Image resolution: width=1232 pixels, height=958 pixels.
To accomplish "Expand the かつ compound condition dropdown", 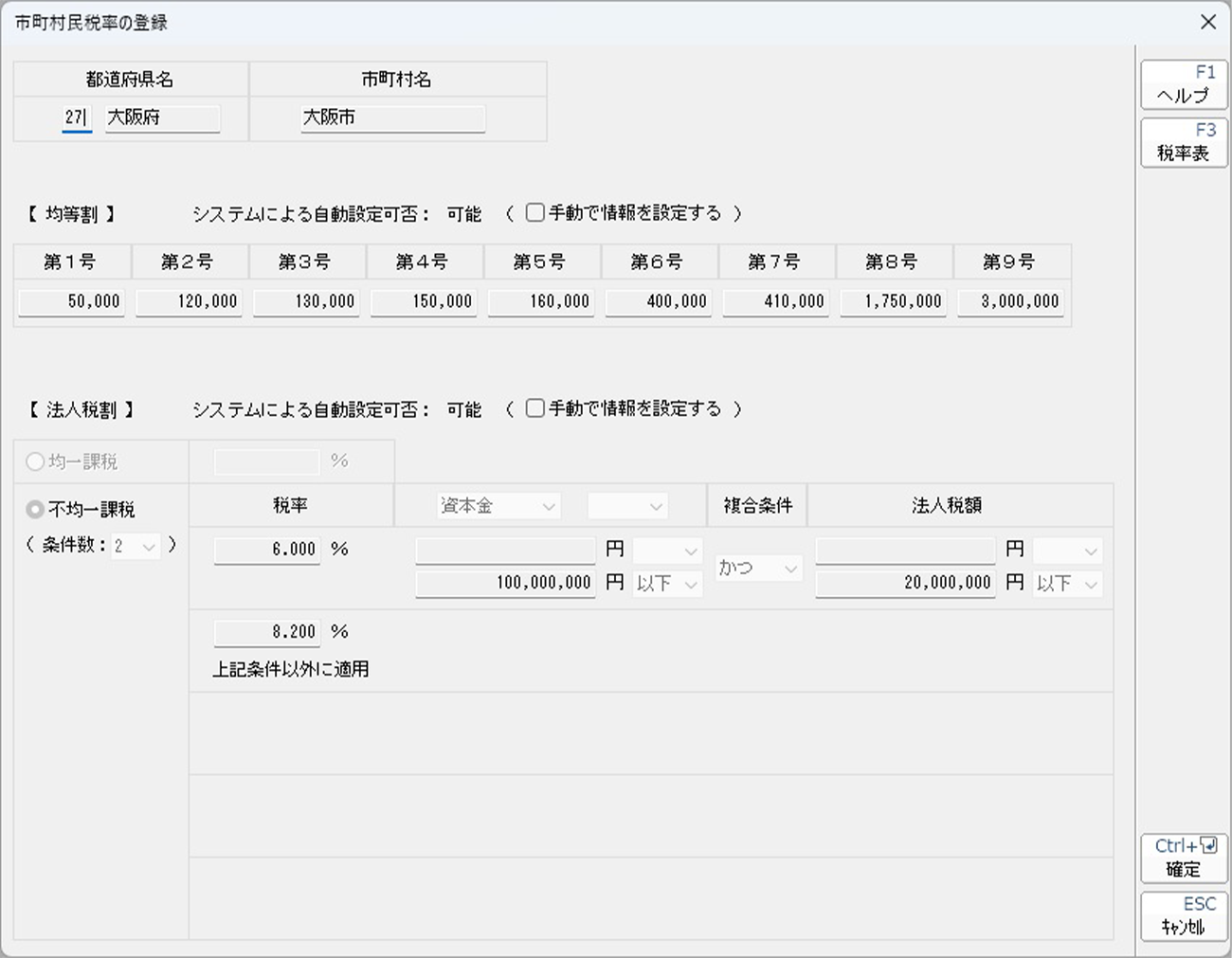I will tap(758, 568).
